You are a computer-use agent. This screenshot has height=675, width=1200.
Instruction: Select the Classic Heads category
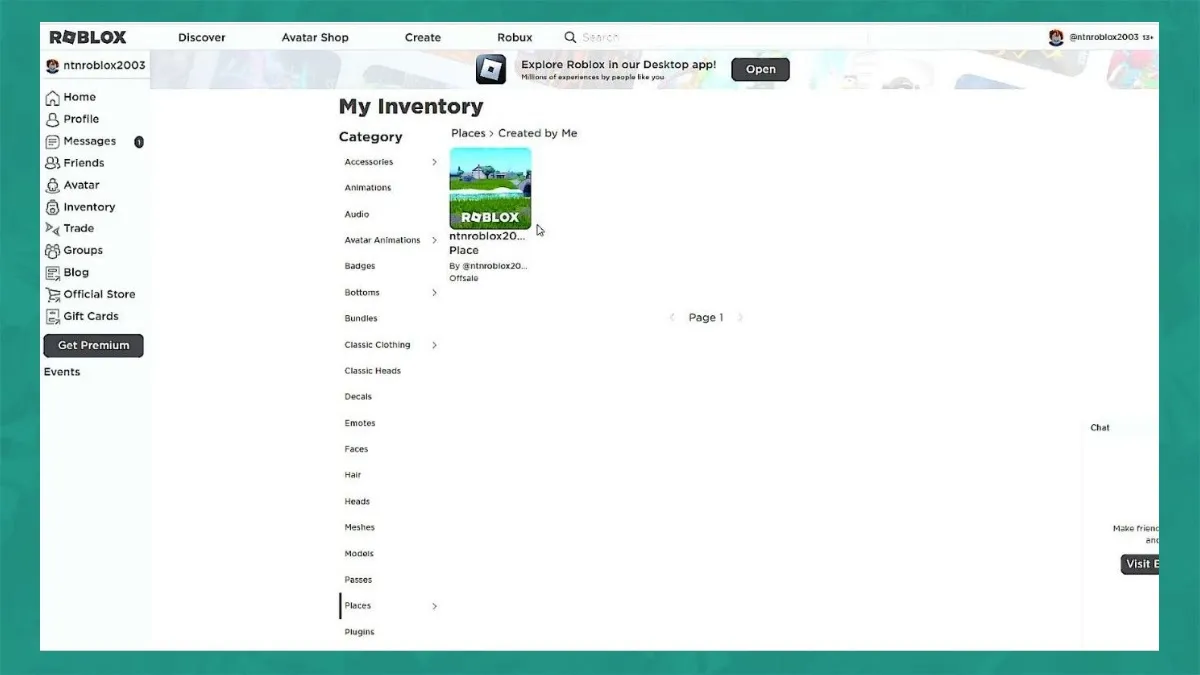pyautogui.click(x=373, y=371)
